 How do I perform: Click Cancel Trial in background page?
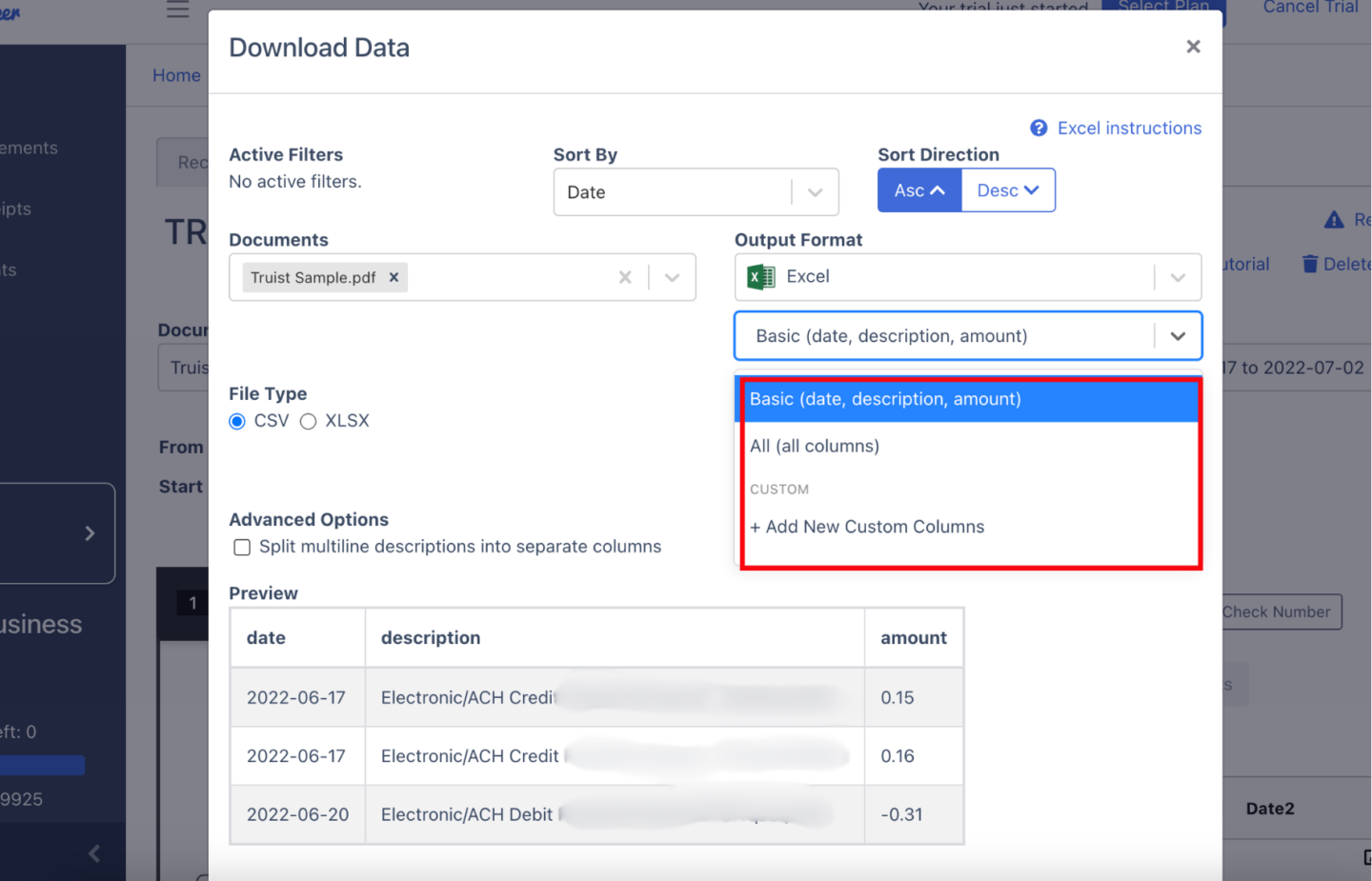1310,8
